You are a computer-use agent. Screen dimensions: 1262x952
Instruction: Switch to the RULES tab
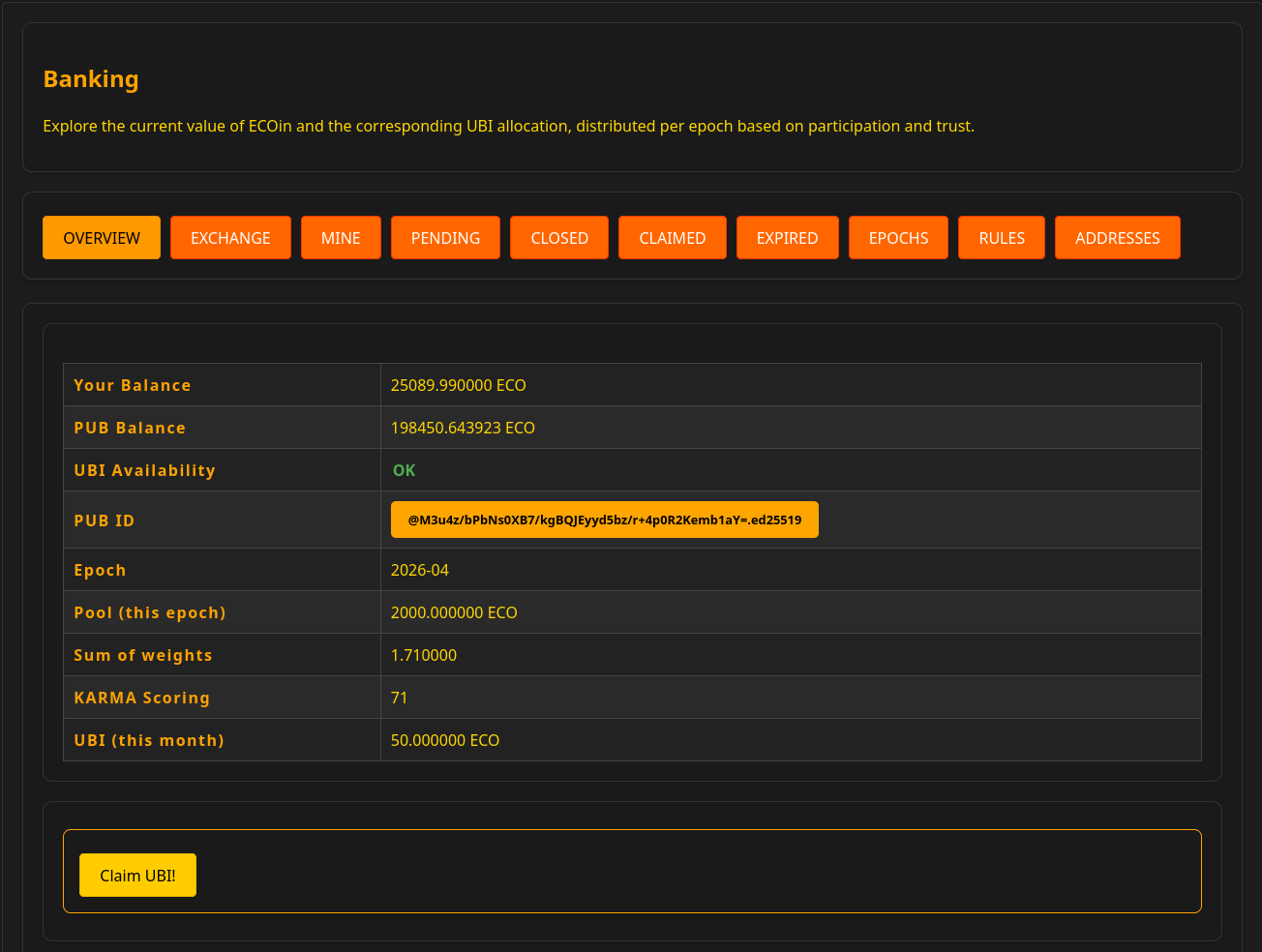pyautogui.click(x=1001, y=238)
